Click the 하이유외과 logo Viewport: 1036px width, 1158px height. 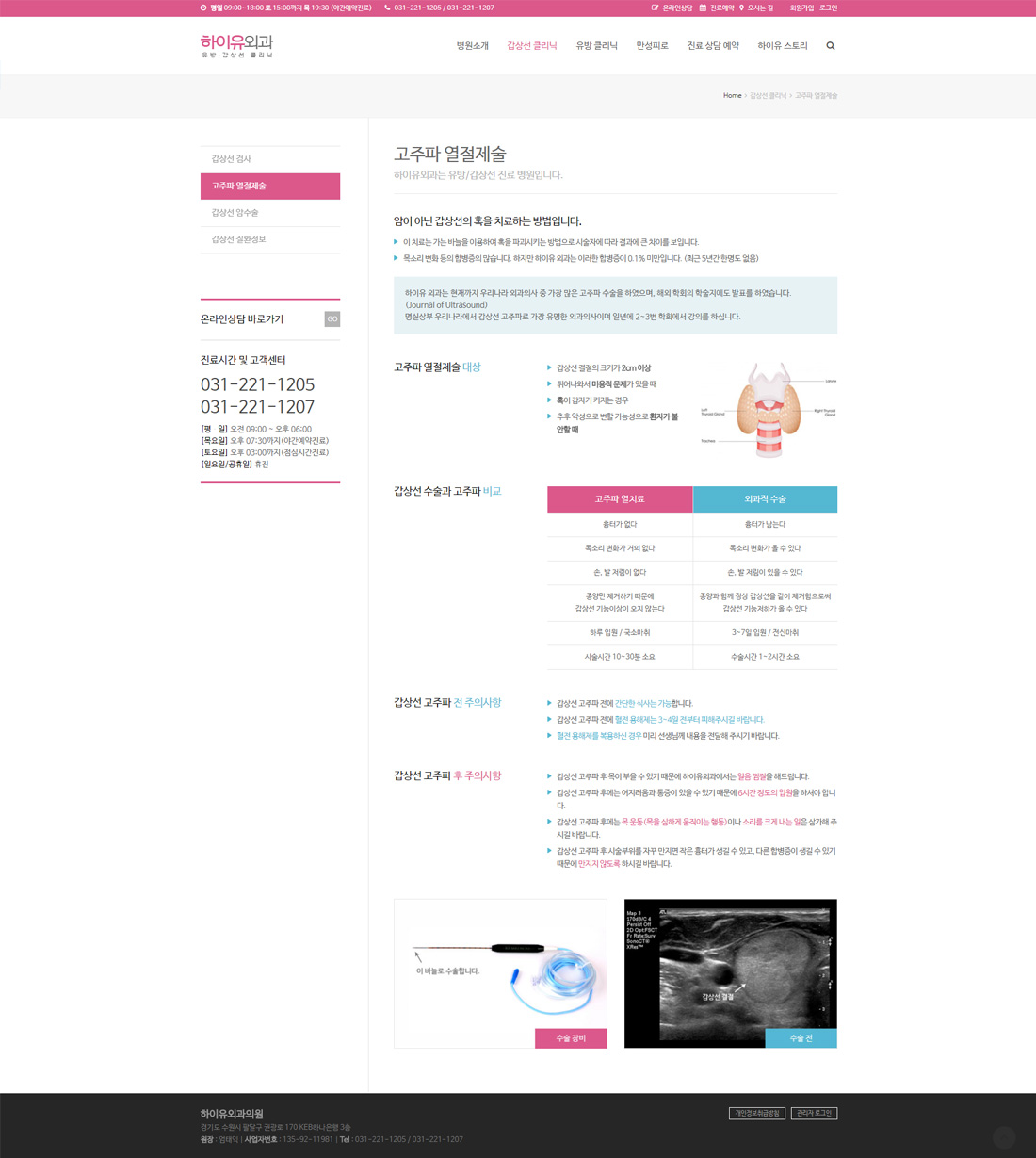(236, 45)
